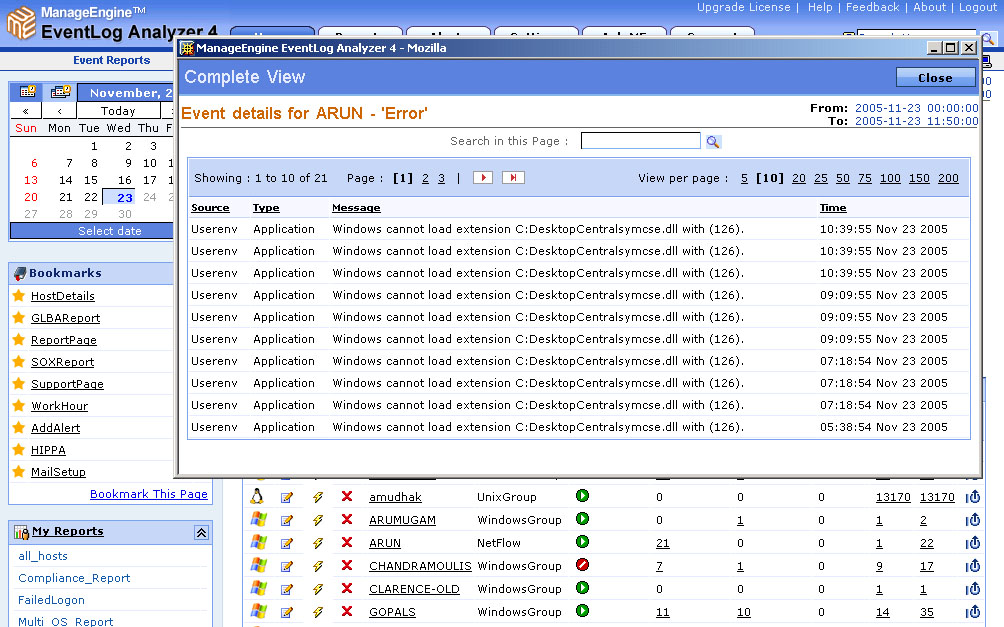Click Upgrade License in top menu

(x=743, y=7)
